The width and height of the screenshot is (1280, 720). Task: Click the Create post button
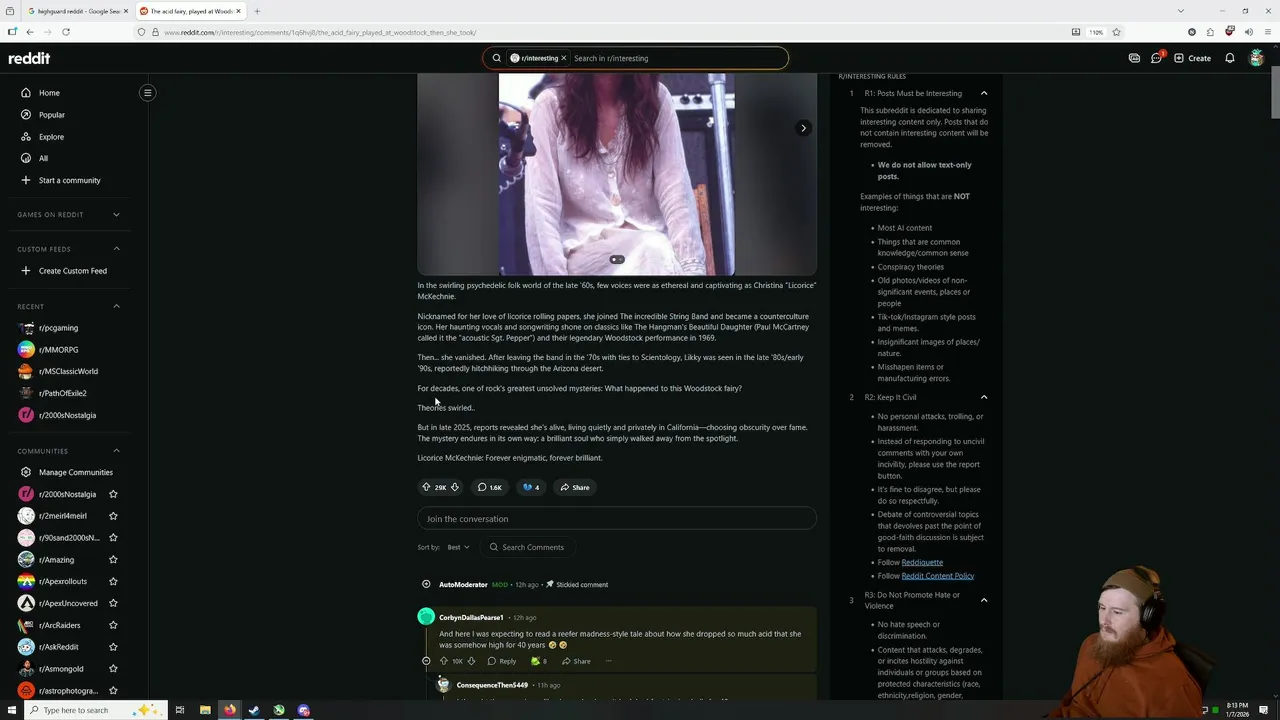pos(1192,58)
